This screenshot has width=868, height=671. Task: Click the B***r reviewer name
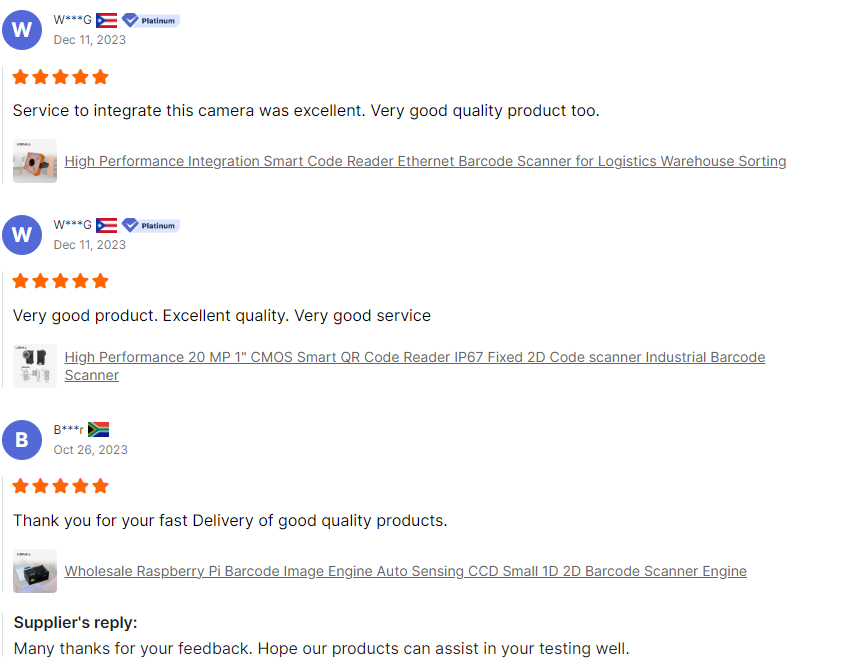pos(69,430)
